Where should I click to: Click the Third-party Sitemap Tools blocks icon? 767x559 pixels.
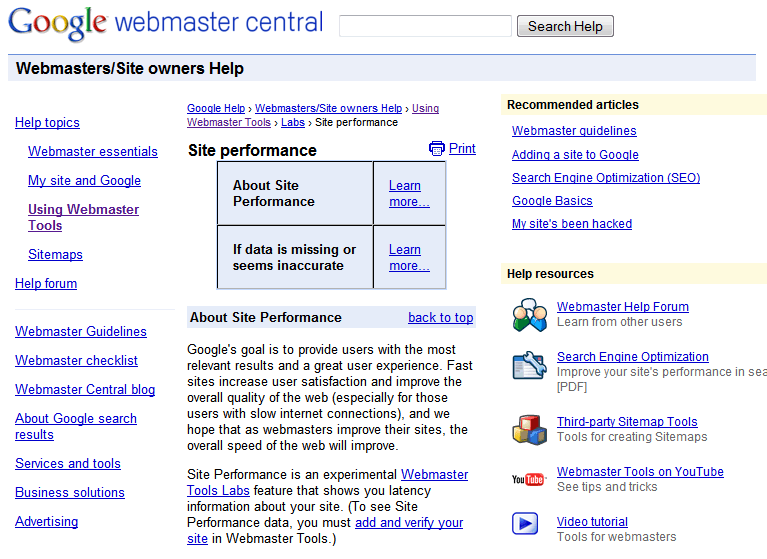528,430
